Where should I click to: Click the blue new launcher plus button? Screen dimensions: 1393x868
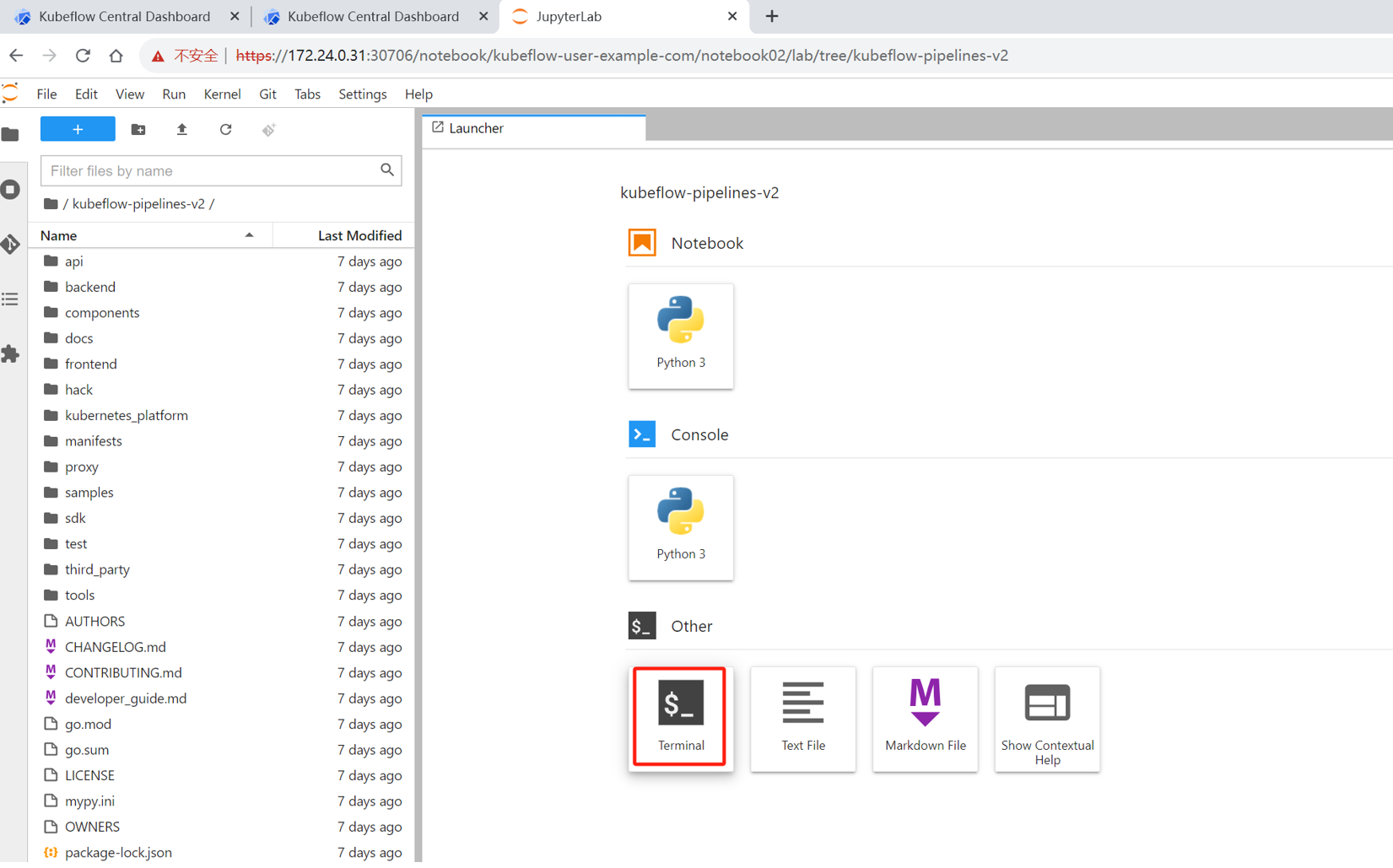pyautogui.click(x=78, y=129)
